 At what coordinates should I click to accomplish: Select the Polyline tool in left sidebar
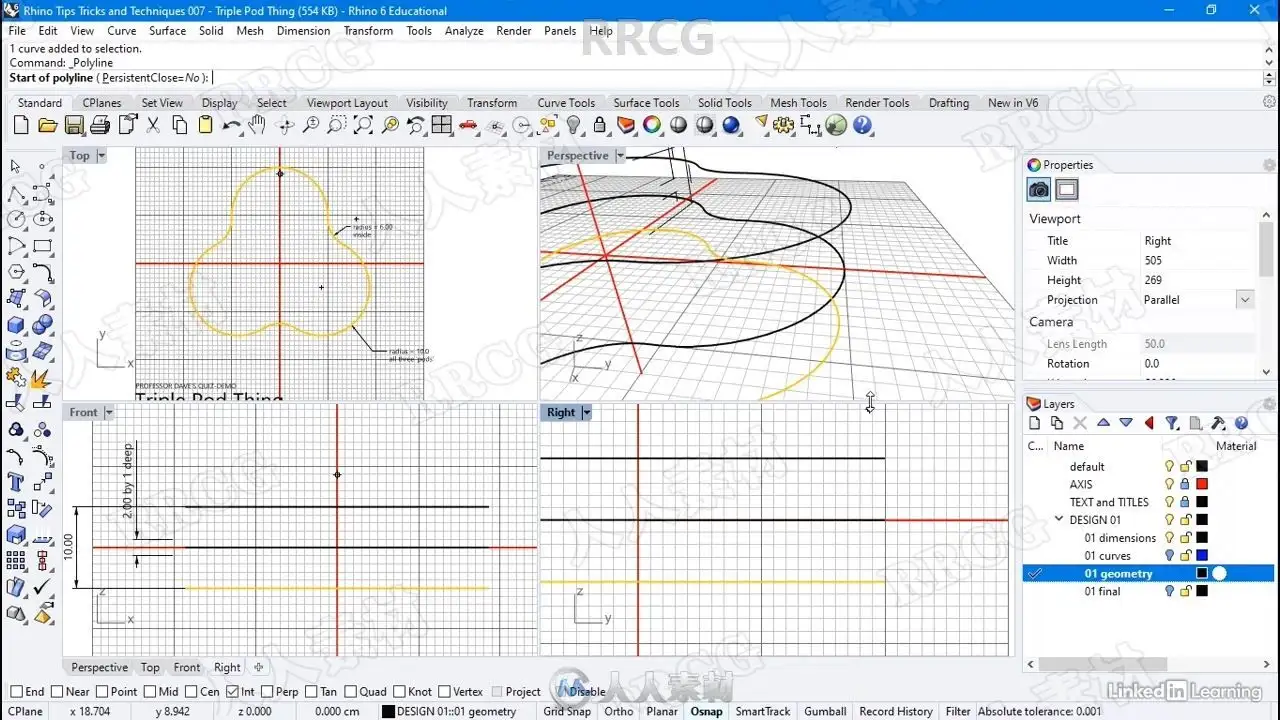click(16, 193)
